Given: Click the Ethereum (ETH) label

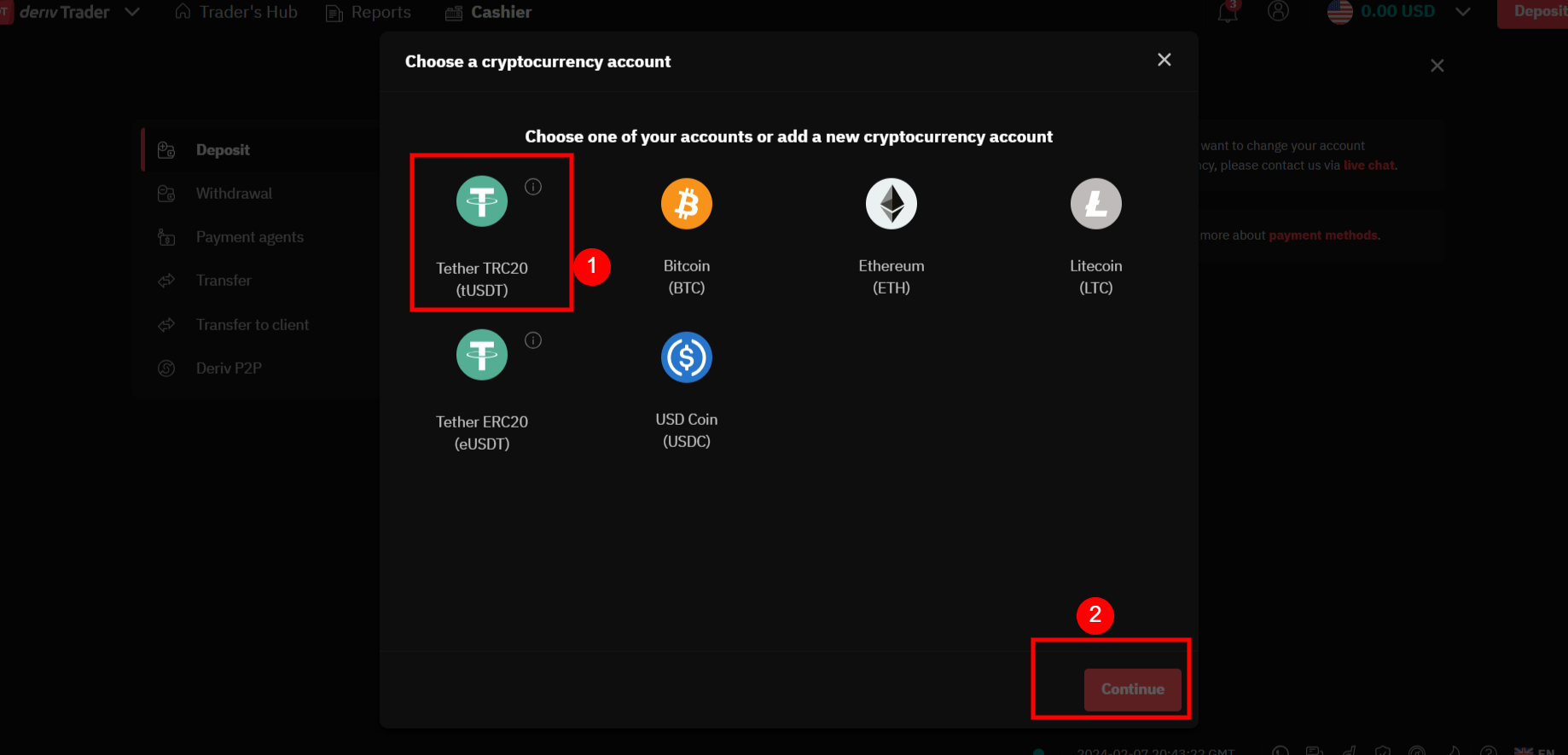Looking at the screenshot, I should 891,276.
